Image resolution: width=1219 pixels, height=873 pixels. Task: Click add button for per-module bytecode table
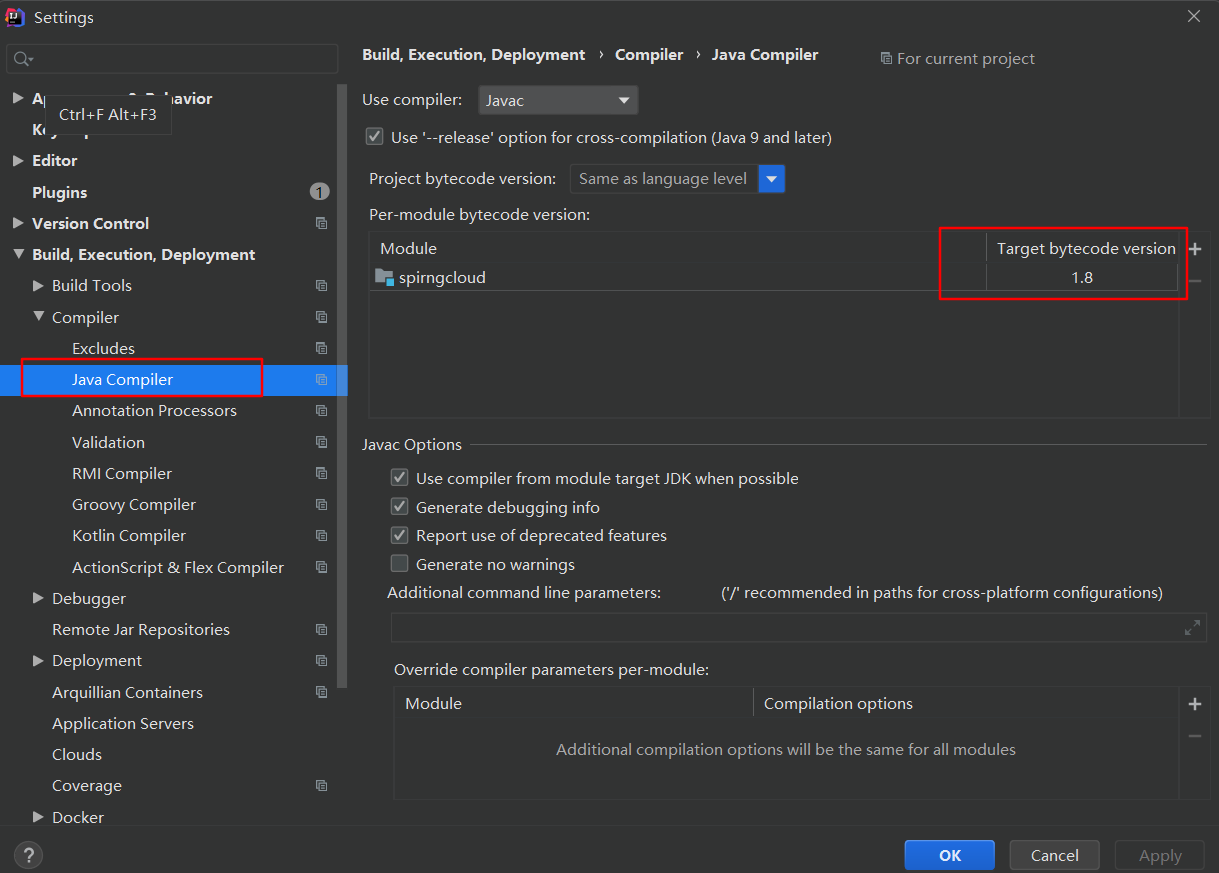click(x=1194, y=249)
